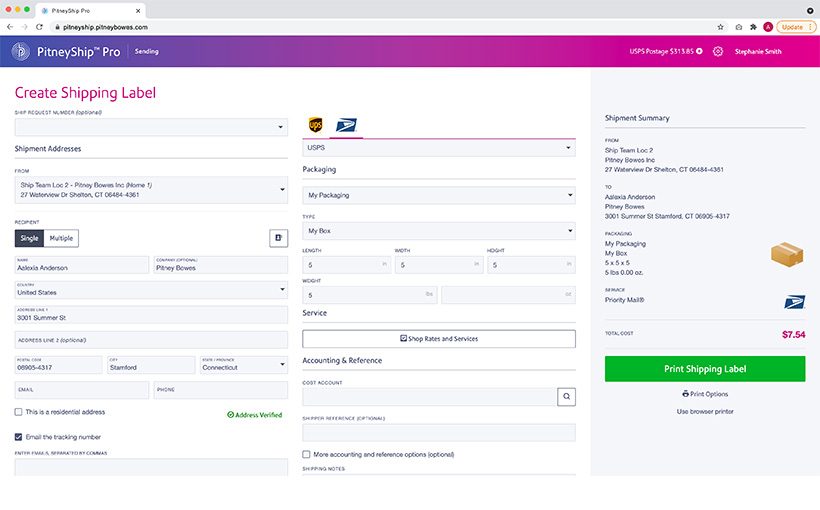Open the From address dropdown
Viewport: 820px width, 510px height.
coord(151,190)
